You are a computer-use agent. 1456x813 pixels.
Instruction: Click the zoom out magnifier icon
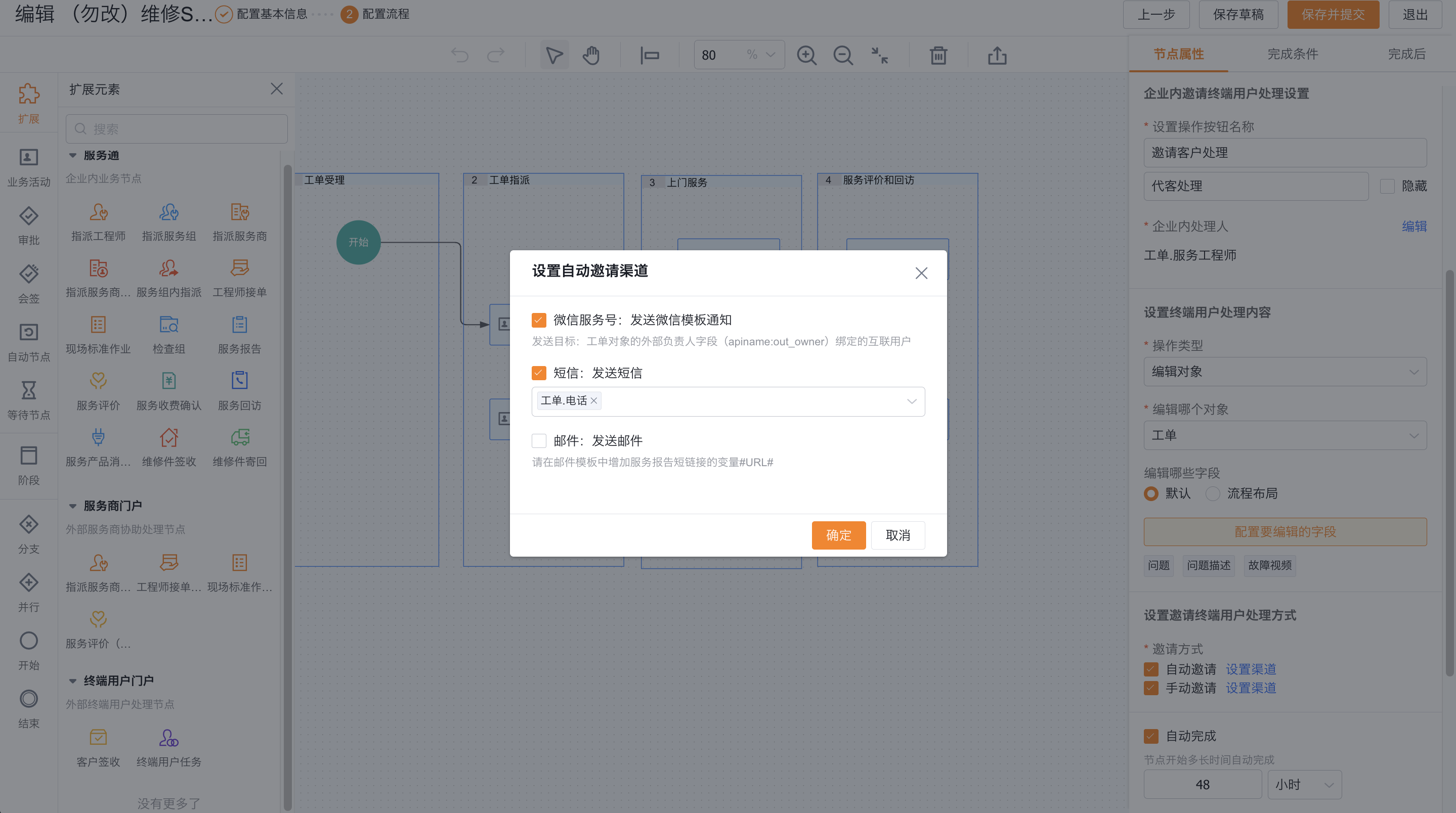(x=843, y=56)
